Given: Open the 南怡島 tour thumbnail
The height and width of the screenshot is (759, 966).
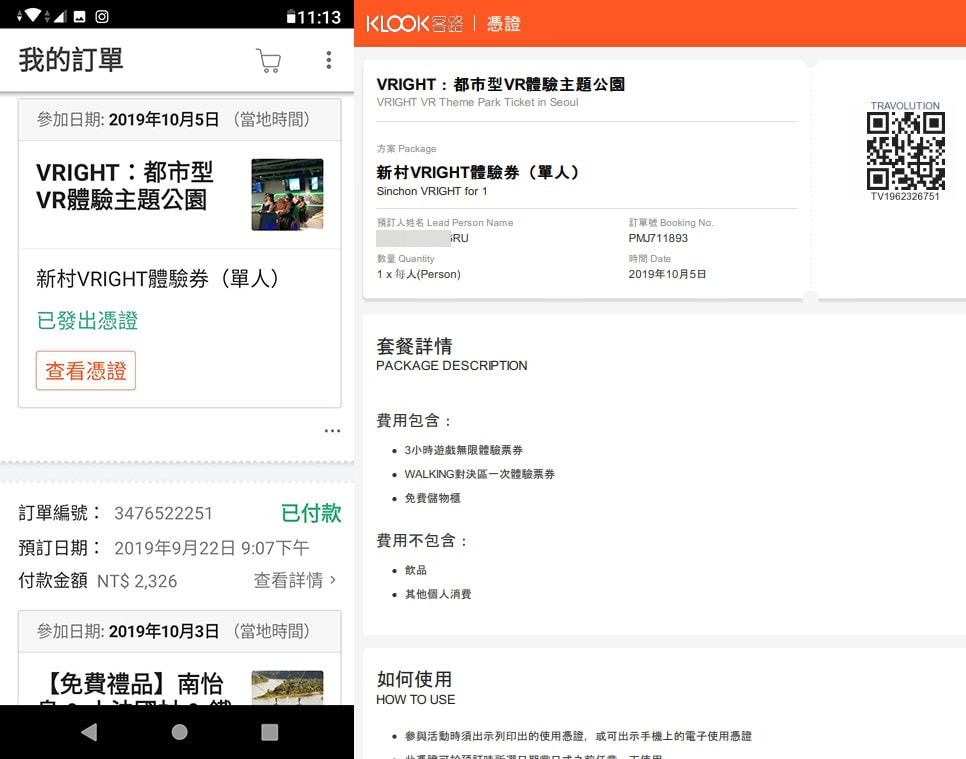Looking at the screenshot, I should [x=287, y=687].
